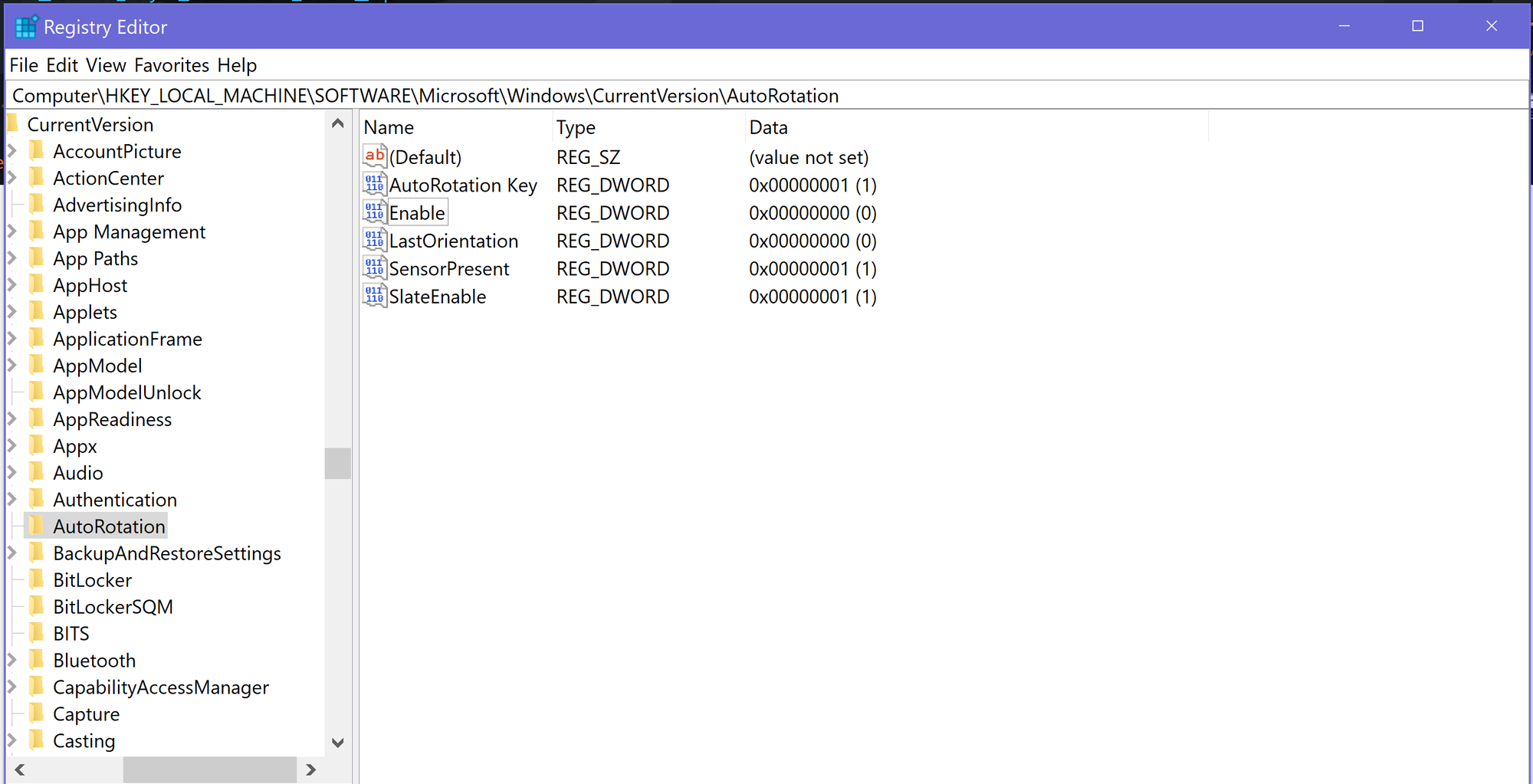Select the SlateEnable value name

(438, 297)
